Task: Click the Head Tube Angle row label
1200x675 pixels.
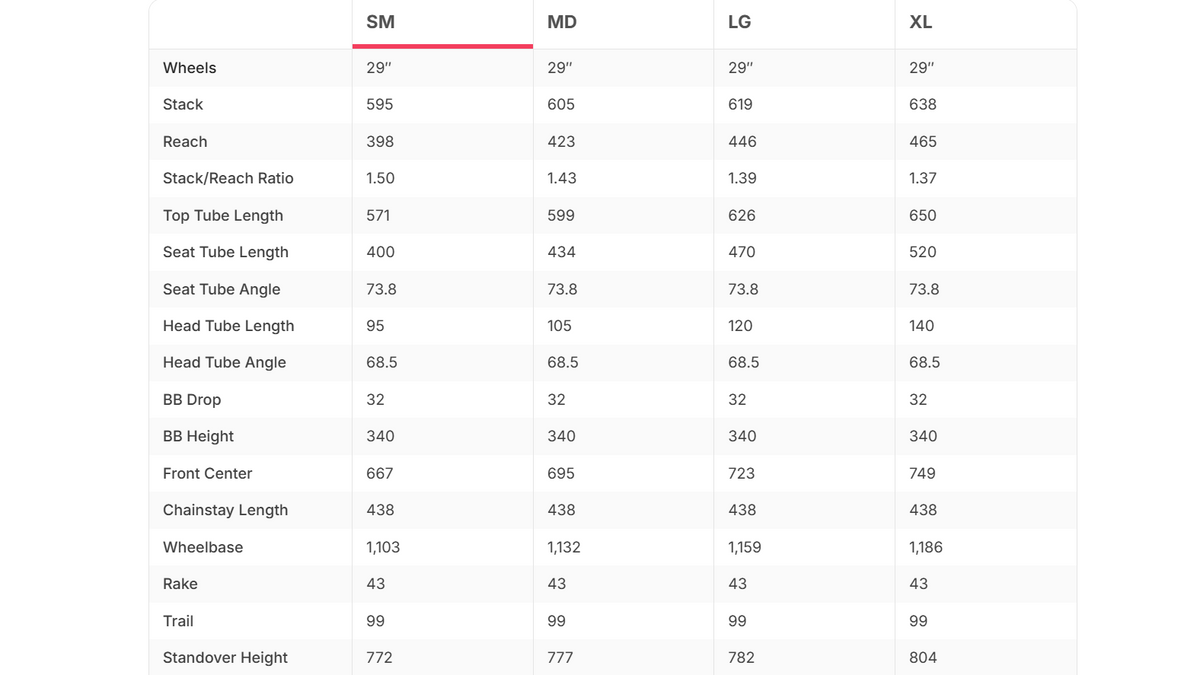Action: (x=225, y=363)
